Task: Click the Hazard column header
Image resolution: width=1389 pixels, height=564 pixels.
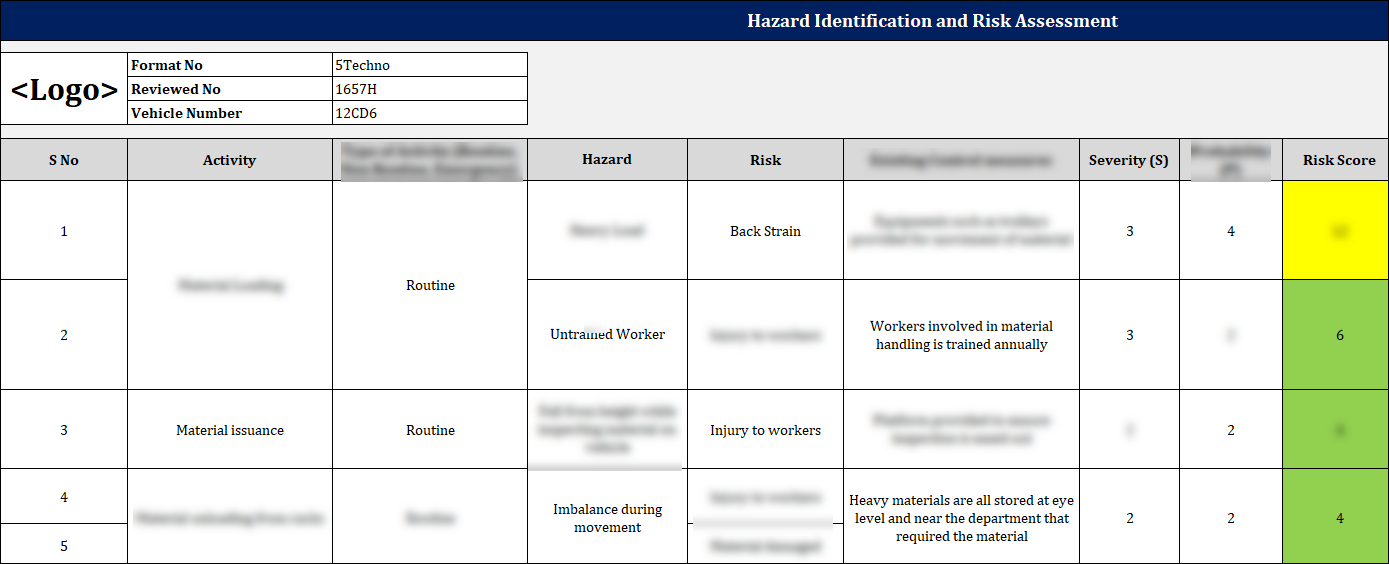Action: [x=607, y=159]
